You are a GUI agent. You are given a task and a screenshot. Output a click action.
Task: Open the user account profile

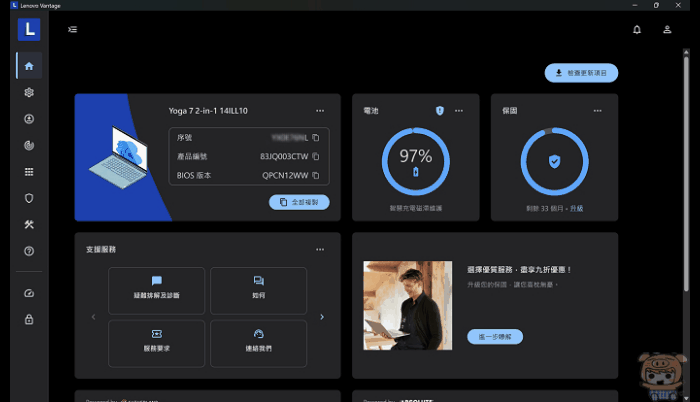pyautogui.click(x=667, y=29)
